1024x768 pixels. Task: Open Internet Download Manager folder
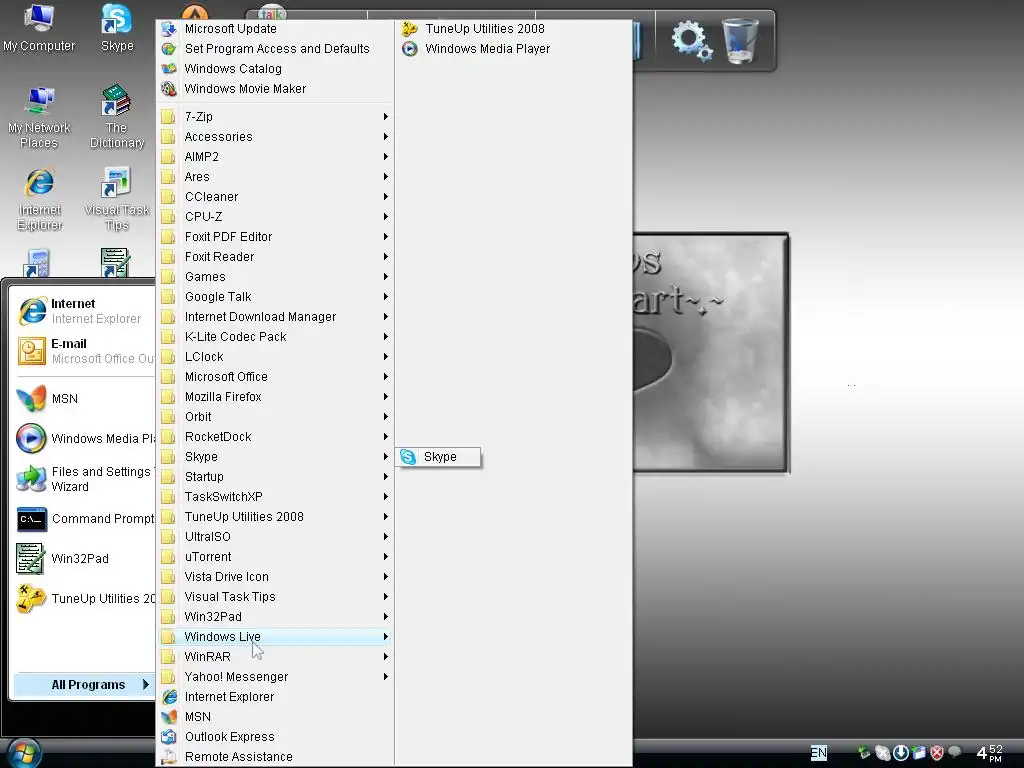[x=276, y=317]
